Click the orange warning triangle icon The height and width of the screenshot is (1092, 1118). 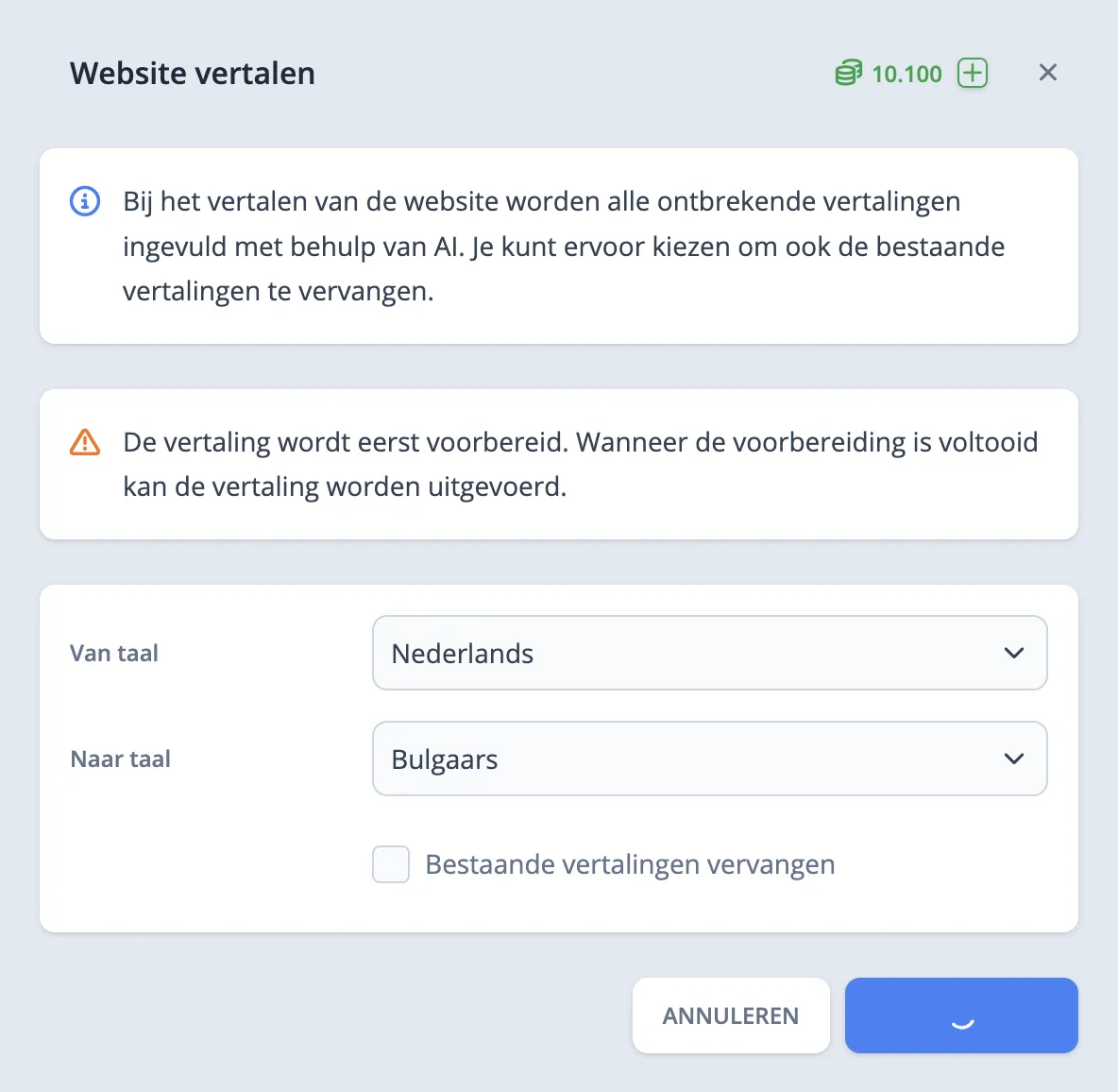click(x=84, y=441)
